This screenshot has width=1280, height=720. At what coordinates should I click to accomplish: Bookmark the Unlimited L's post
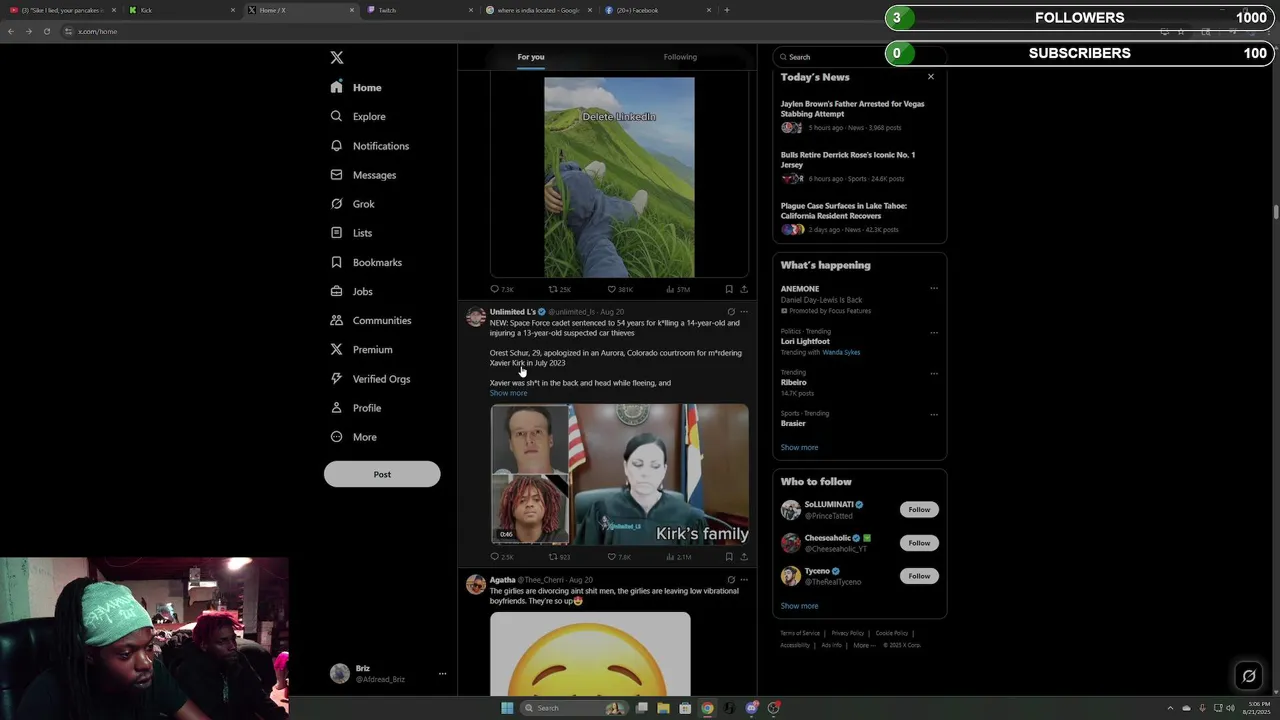click(x=729, y=556)
